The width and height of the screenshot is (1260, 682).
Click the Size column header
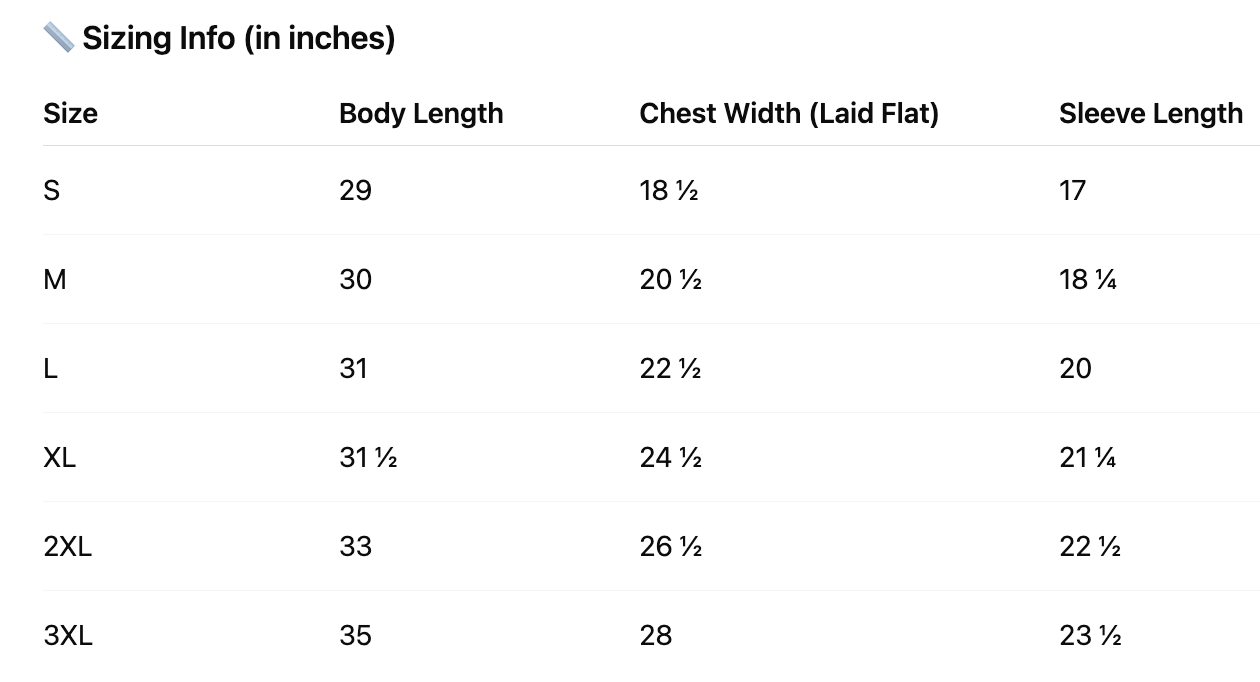[x=70, y=114]
